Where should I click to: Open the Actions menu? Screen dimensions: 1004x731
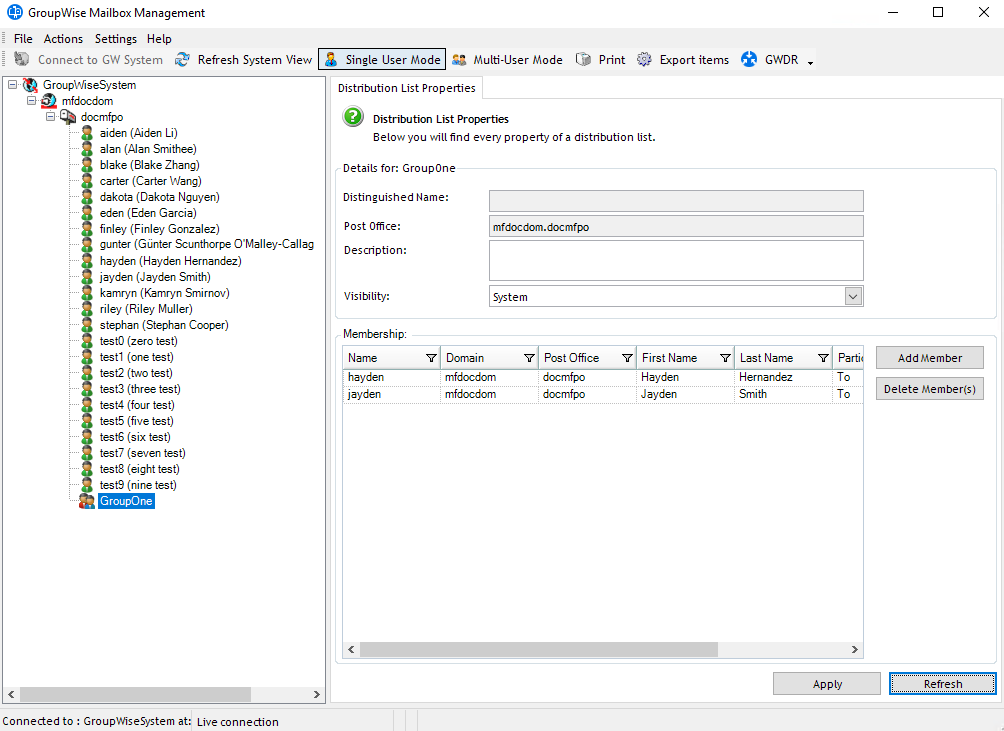(63, 38)
